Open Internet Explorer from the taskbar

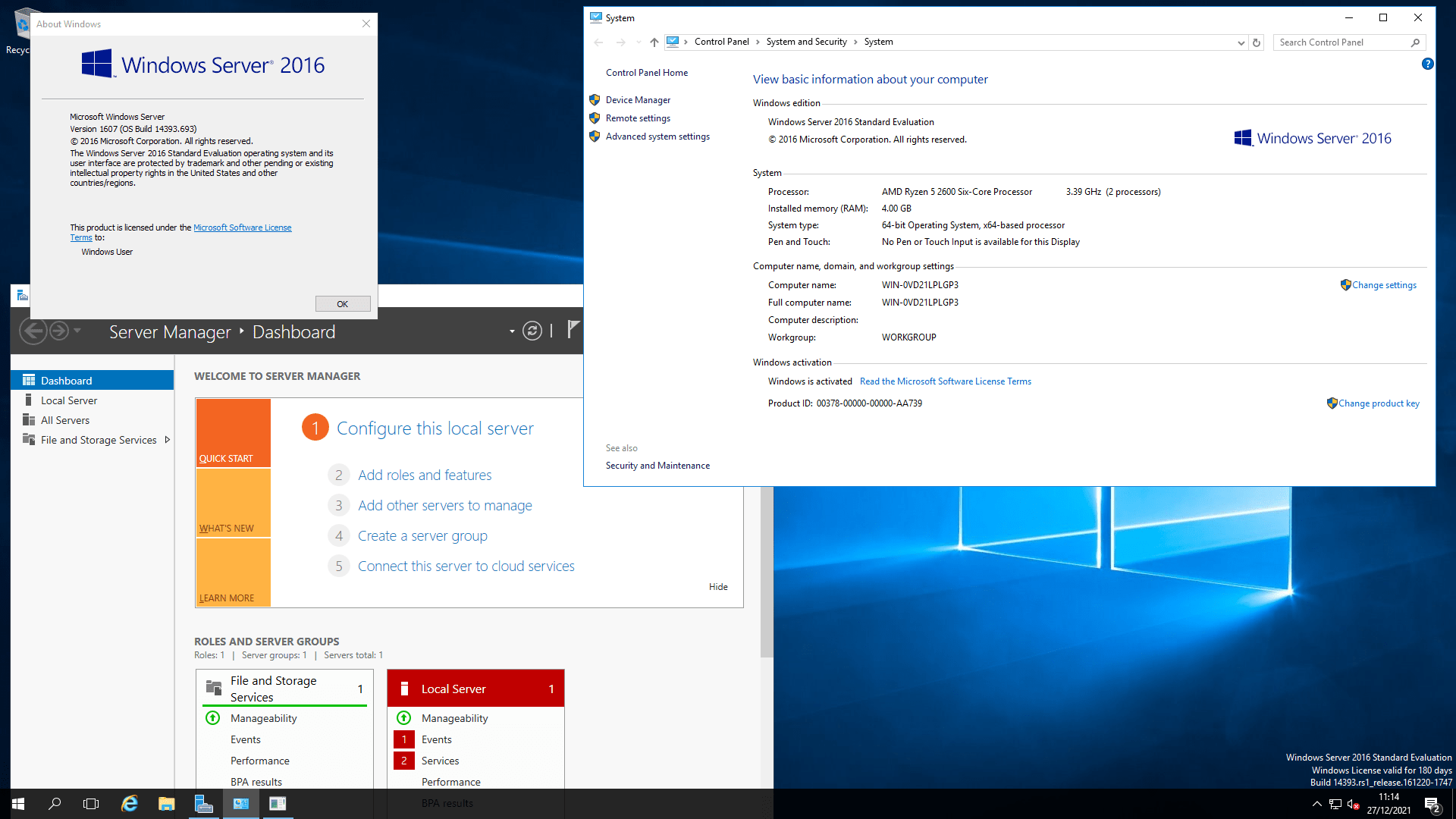(130, 804)
